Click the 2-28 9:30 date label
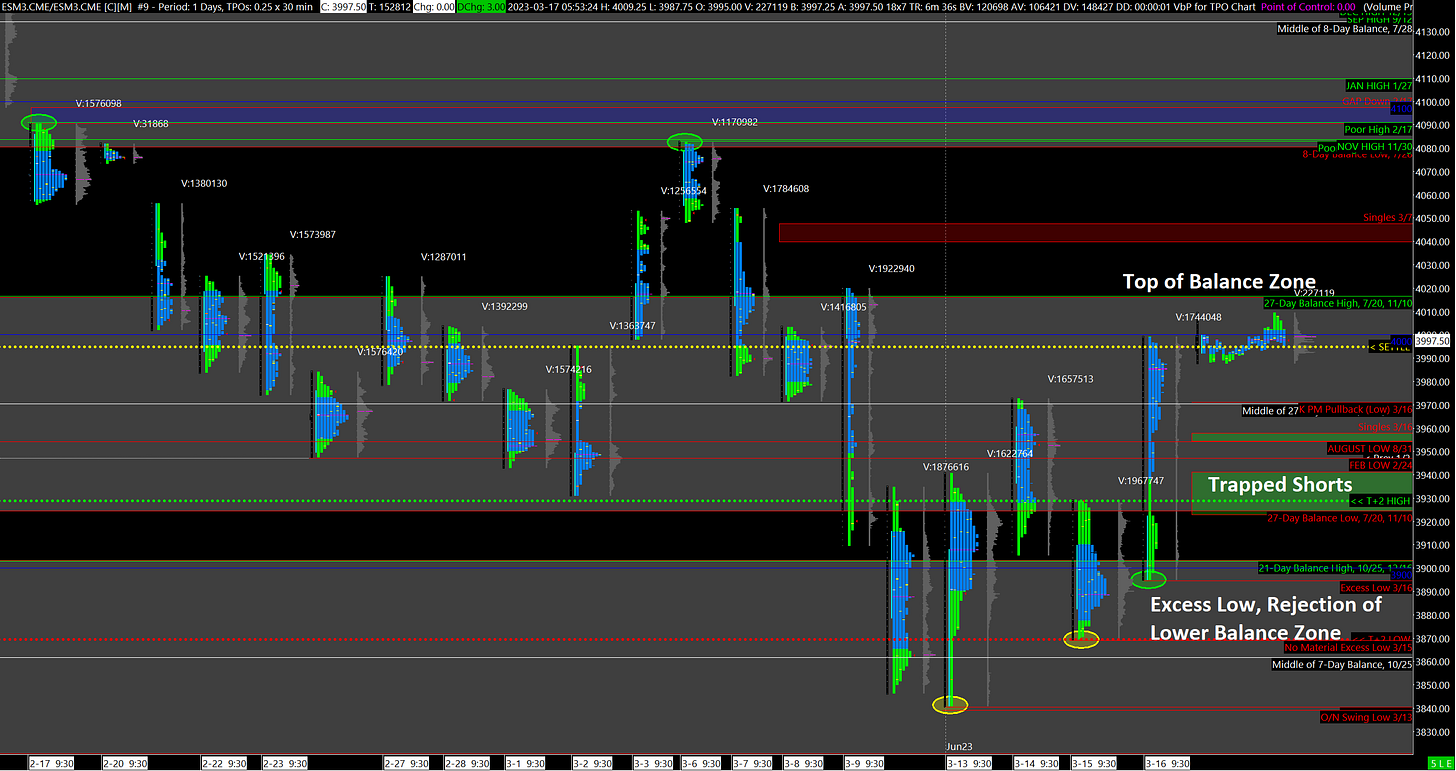This screenshot has height=771, width=1456. coord(469,763)
